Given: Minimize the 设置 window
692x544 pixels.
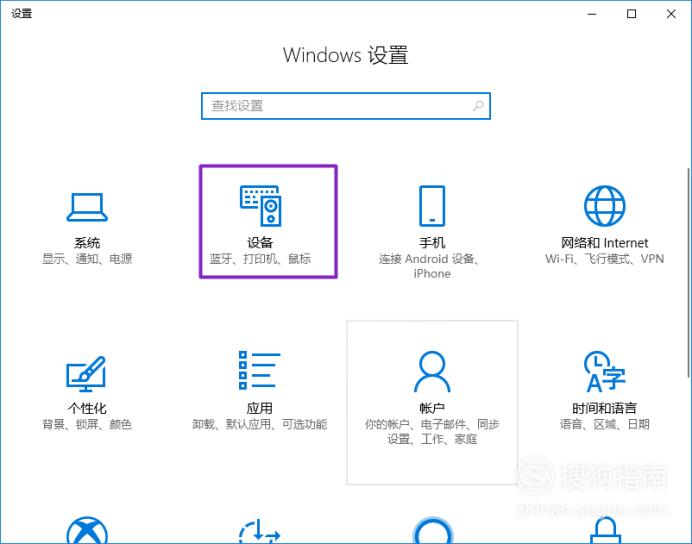Looking at the screenshot, I should coord(592,14).
